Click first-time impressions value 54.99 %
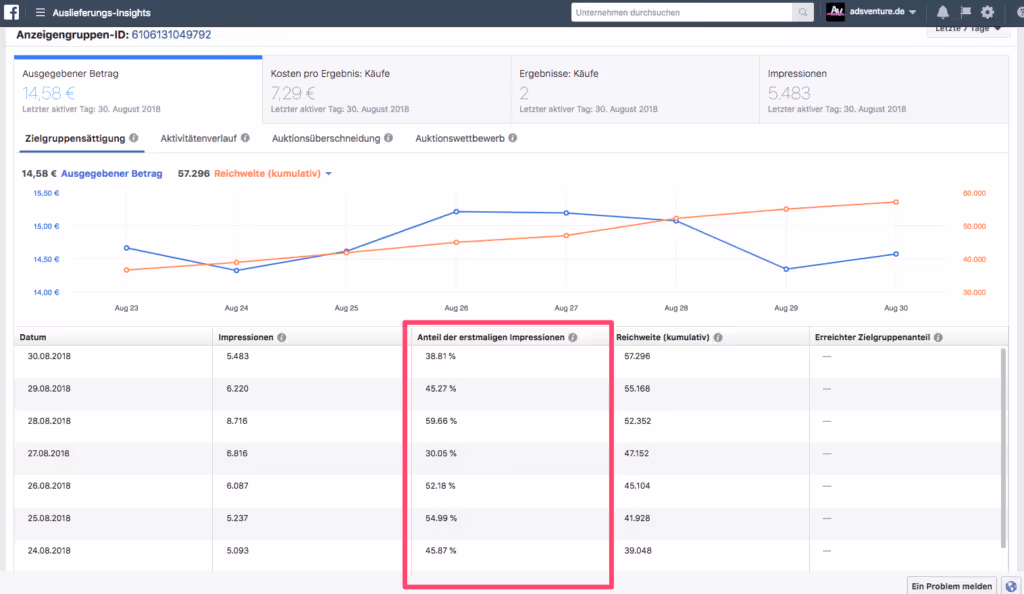 [x=441, y=518]
